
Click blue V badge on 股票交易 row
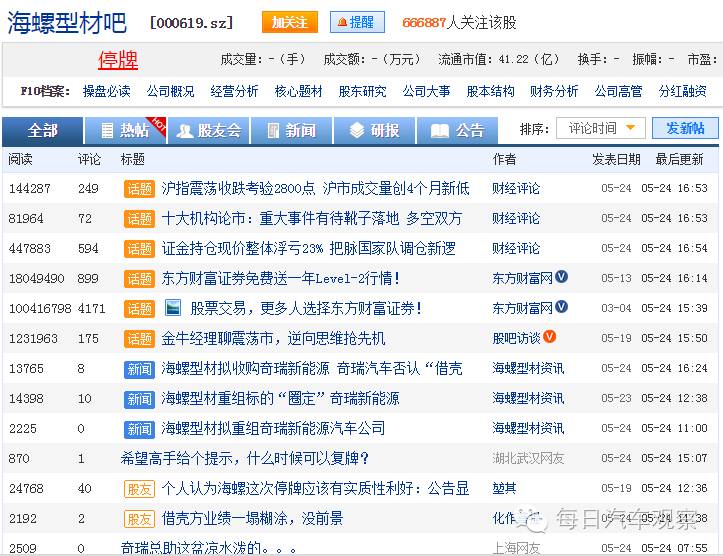pos(561,307)
